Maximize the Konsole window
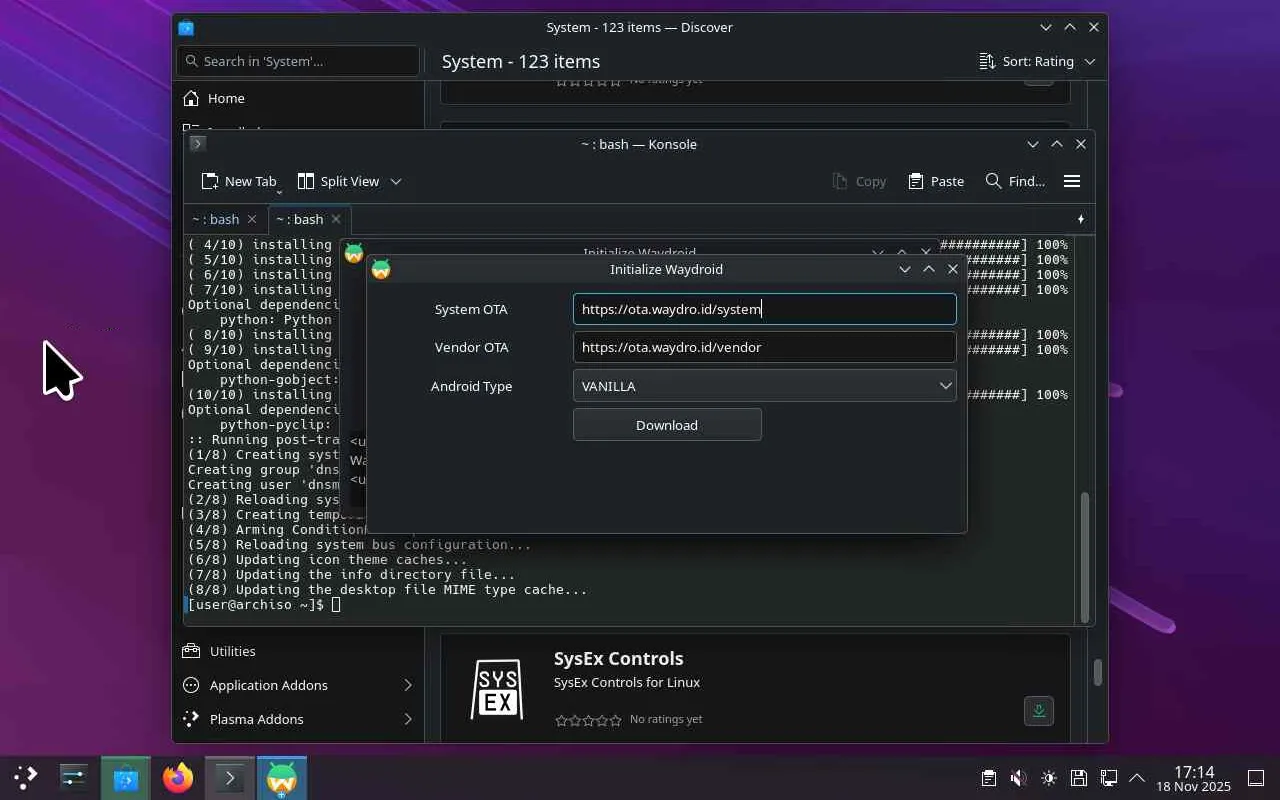This screenshot has height=800, width=1280. click(x=1057, y=144)
